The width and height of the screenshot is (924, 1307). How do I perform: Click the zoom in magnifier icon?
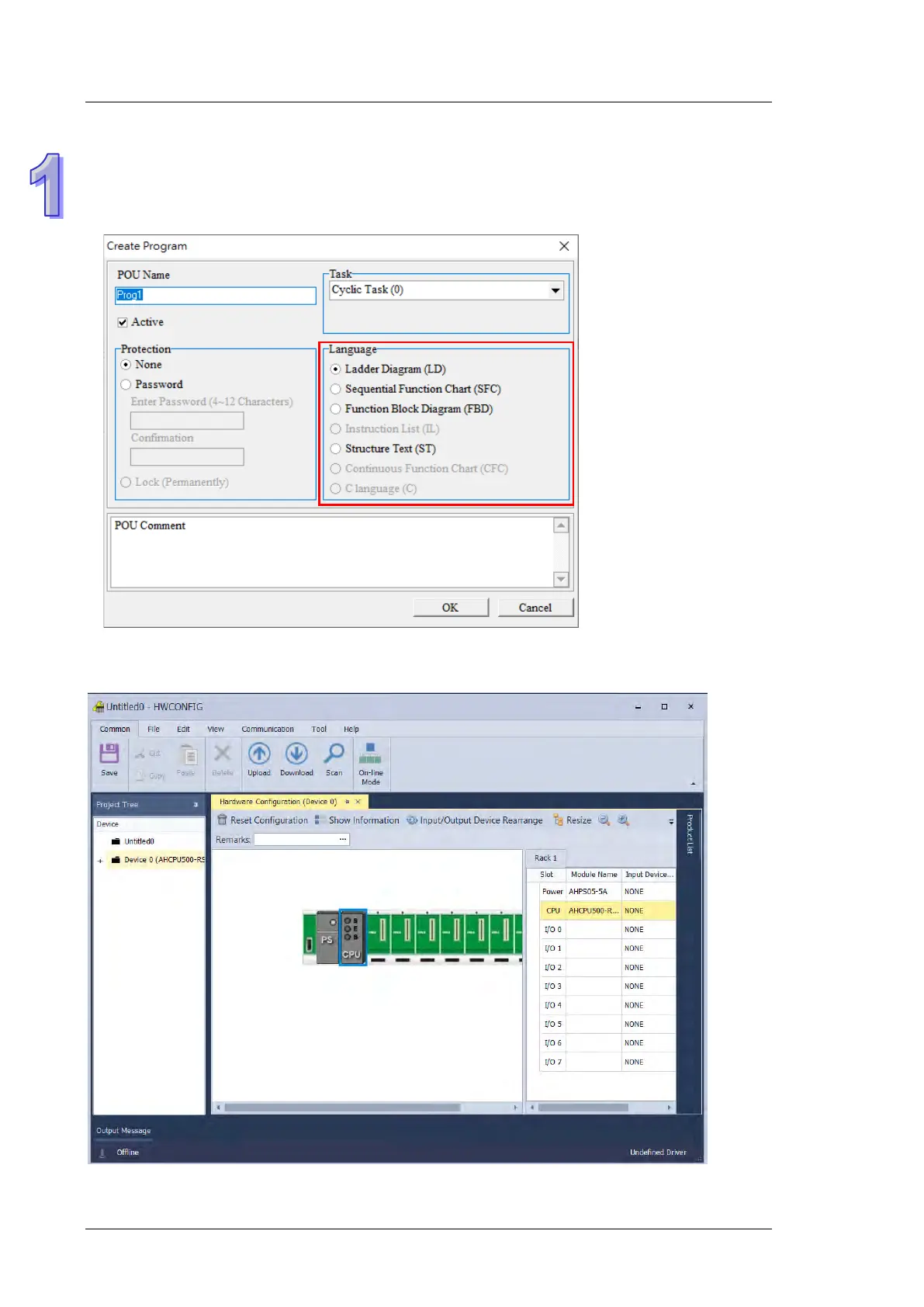[623, 820]
